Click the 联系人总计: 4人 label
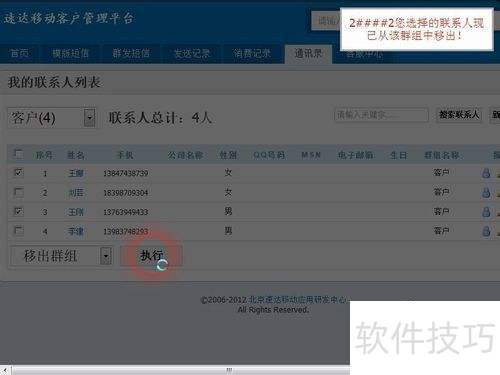This screenshot has height=375, width=500. point(160,118)
